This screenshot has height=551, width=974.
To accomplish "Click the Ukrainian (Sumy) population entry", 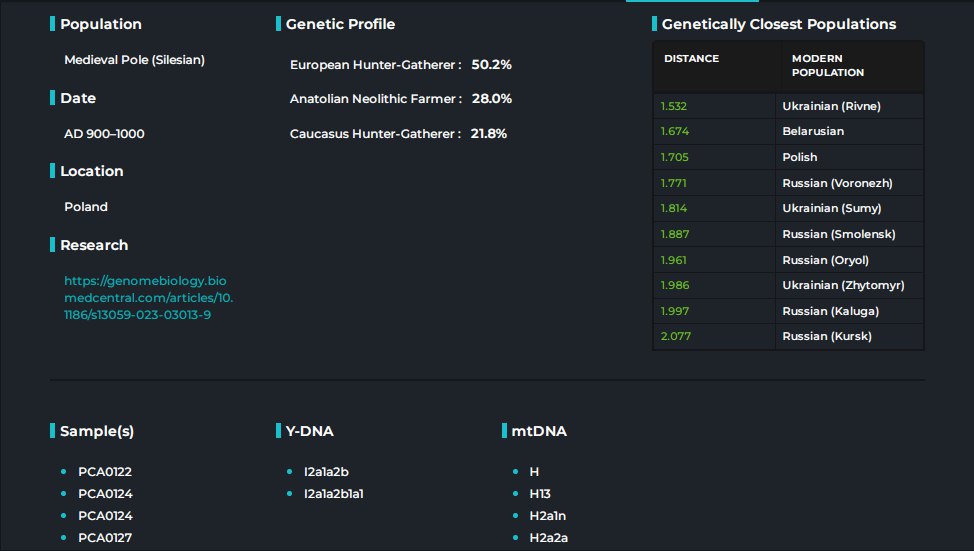I will (831, 208).
